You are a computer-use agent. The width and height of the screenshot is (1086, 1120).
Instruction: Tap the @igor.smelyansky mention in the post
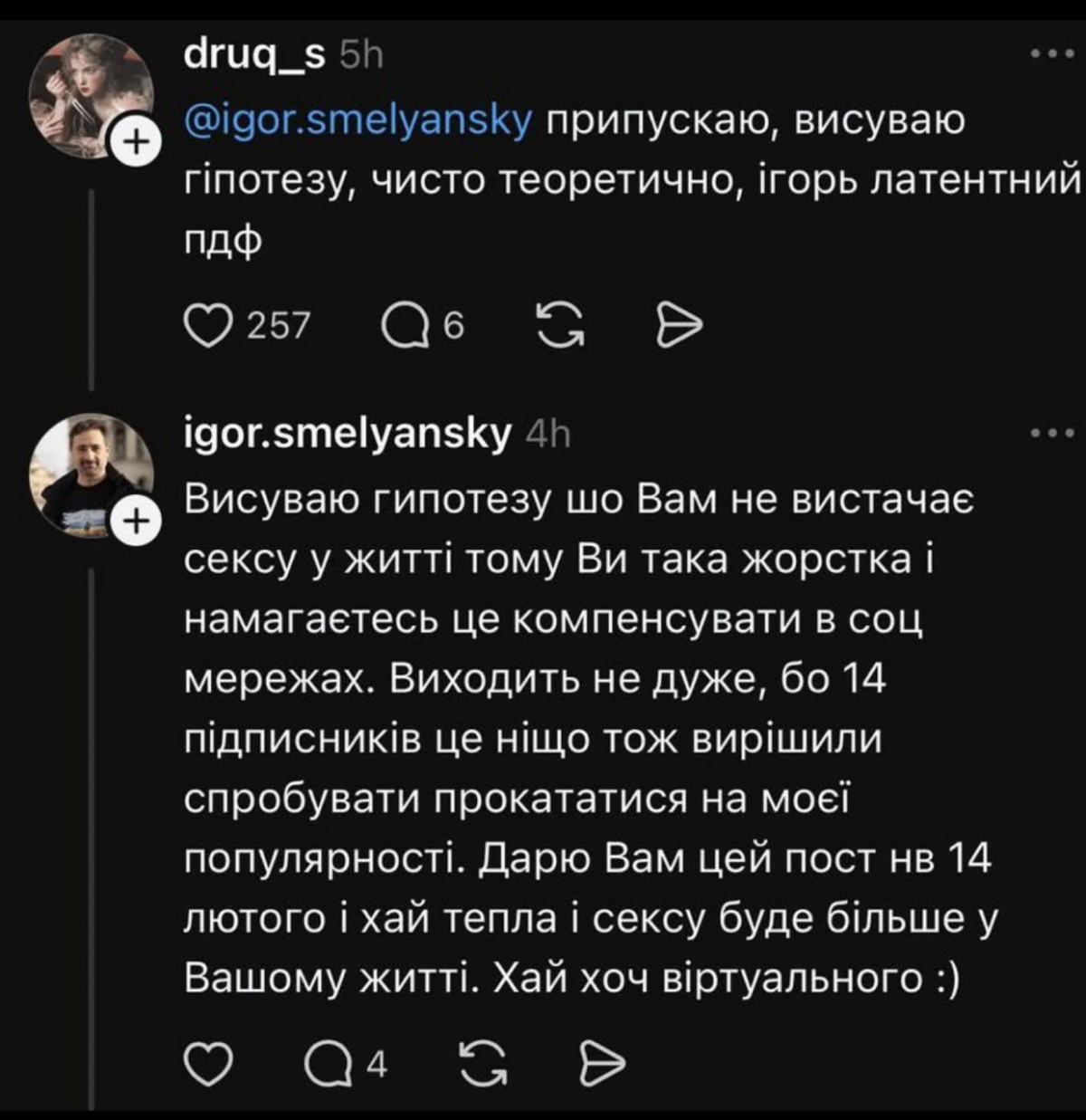tap(357, 120)
